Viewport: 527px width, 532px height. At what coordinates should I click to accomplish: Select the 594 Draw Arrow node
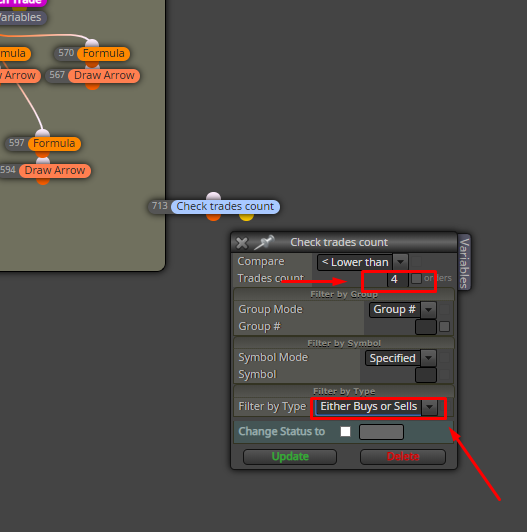(x=55, y=170)
